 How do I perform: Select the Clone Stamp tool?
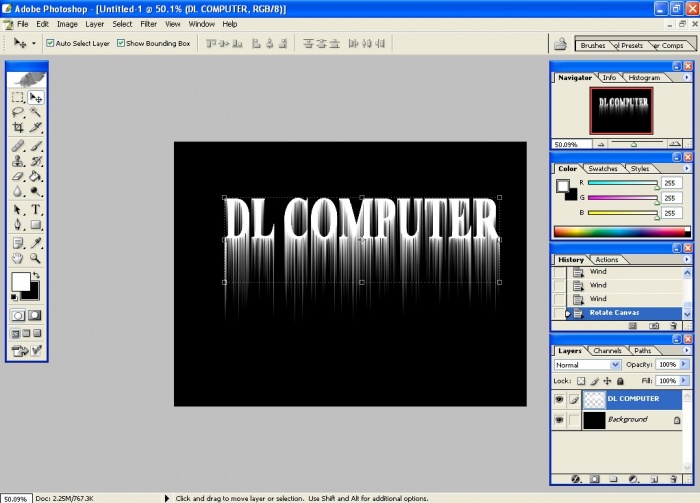click(x=18, y=161)
